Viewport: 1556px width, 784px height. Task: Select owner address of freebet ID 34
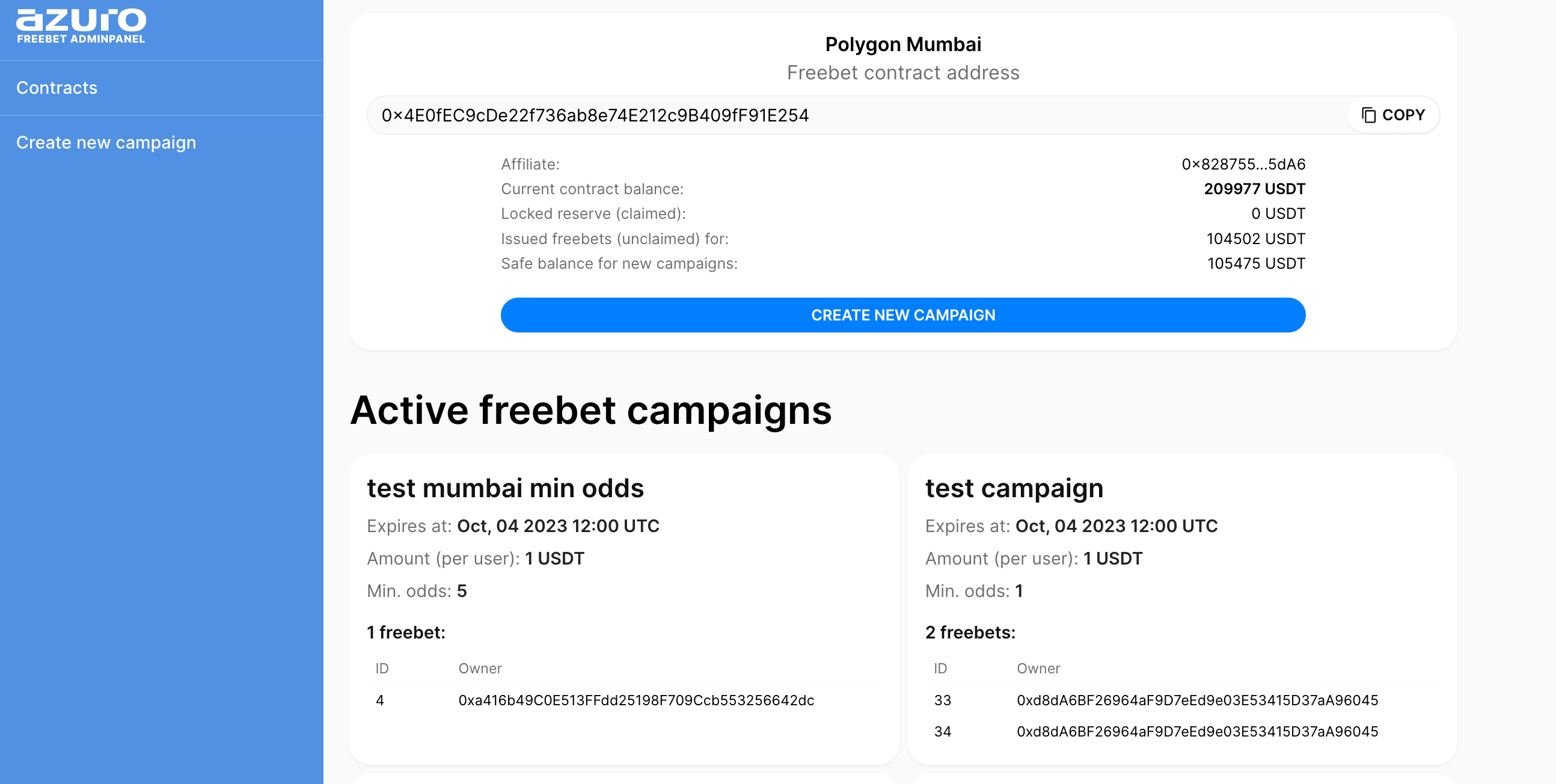1197,732
